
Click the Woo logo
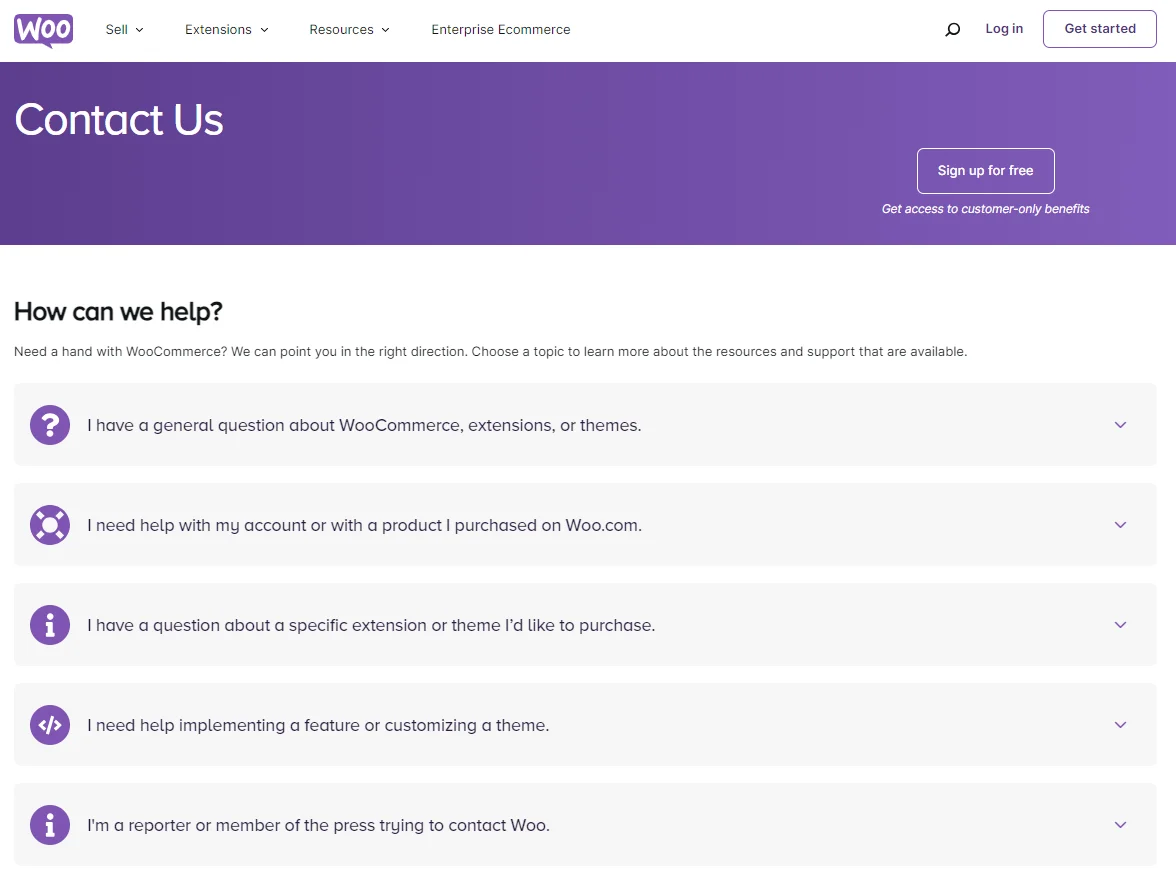click(x=44, y=30)
